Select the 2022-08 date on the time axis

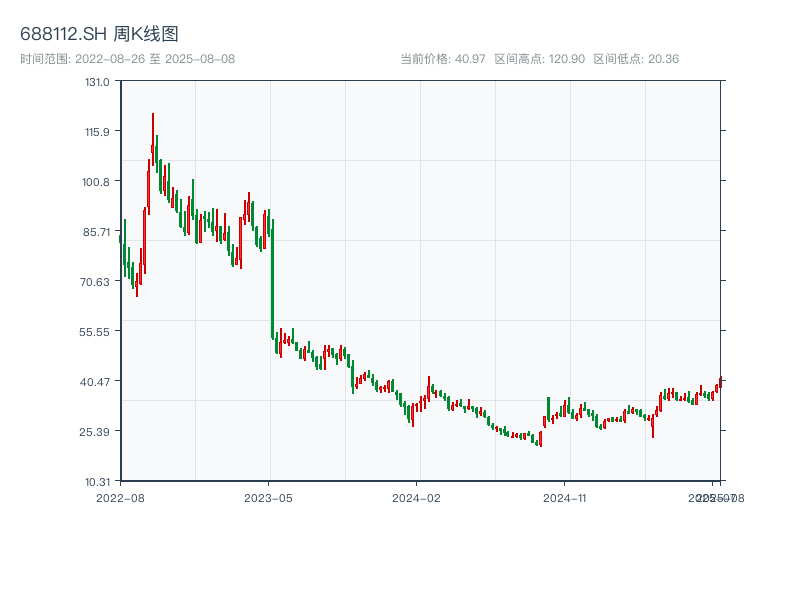120,497
